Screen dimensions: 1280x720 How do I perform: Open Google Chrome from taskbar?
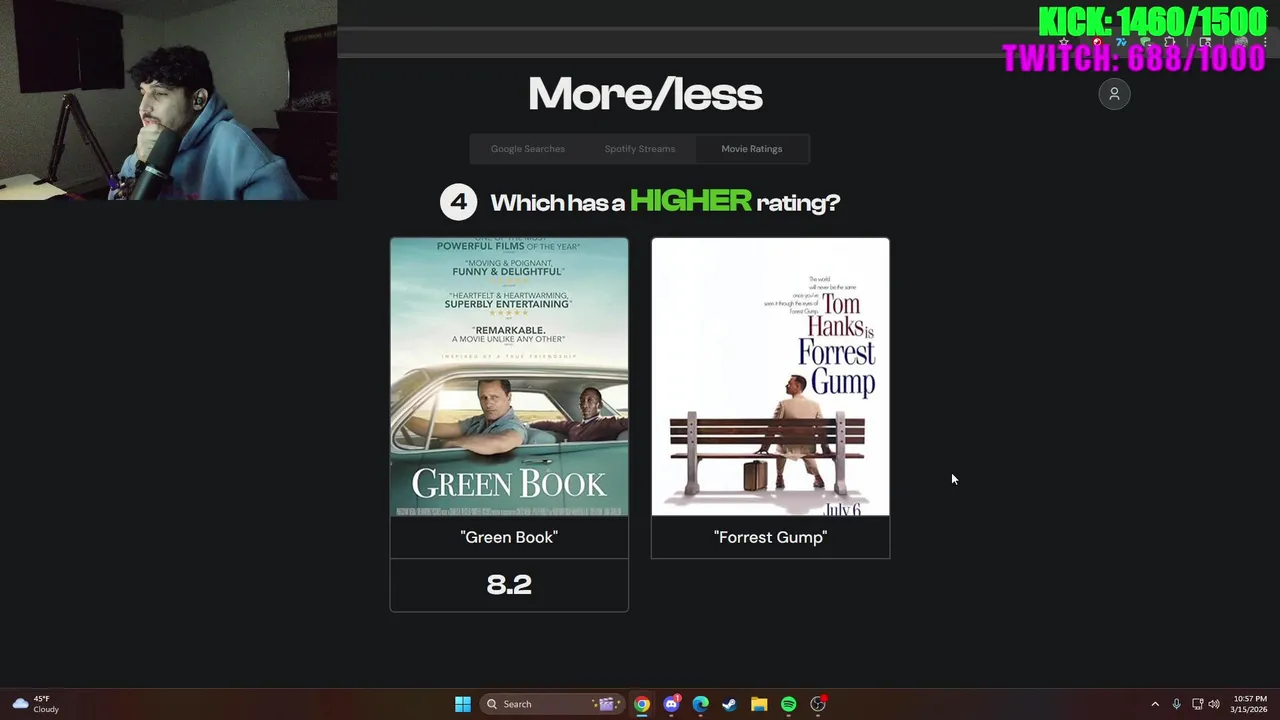[642, 704]
